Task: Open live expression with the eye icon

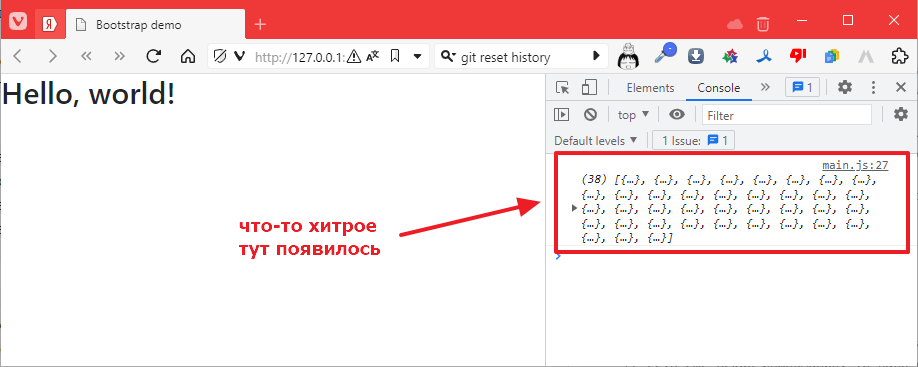Action: click(677, 115)
